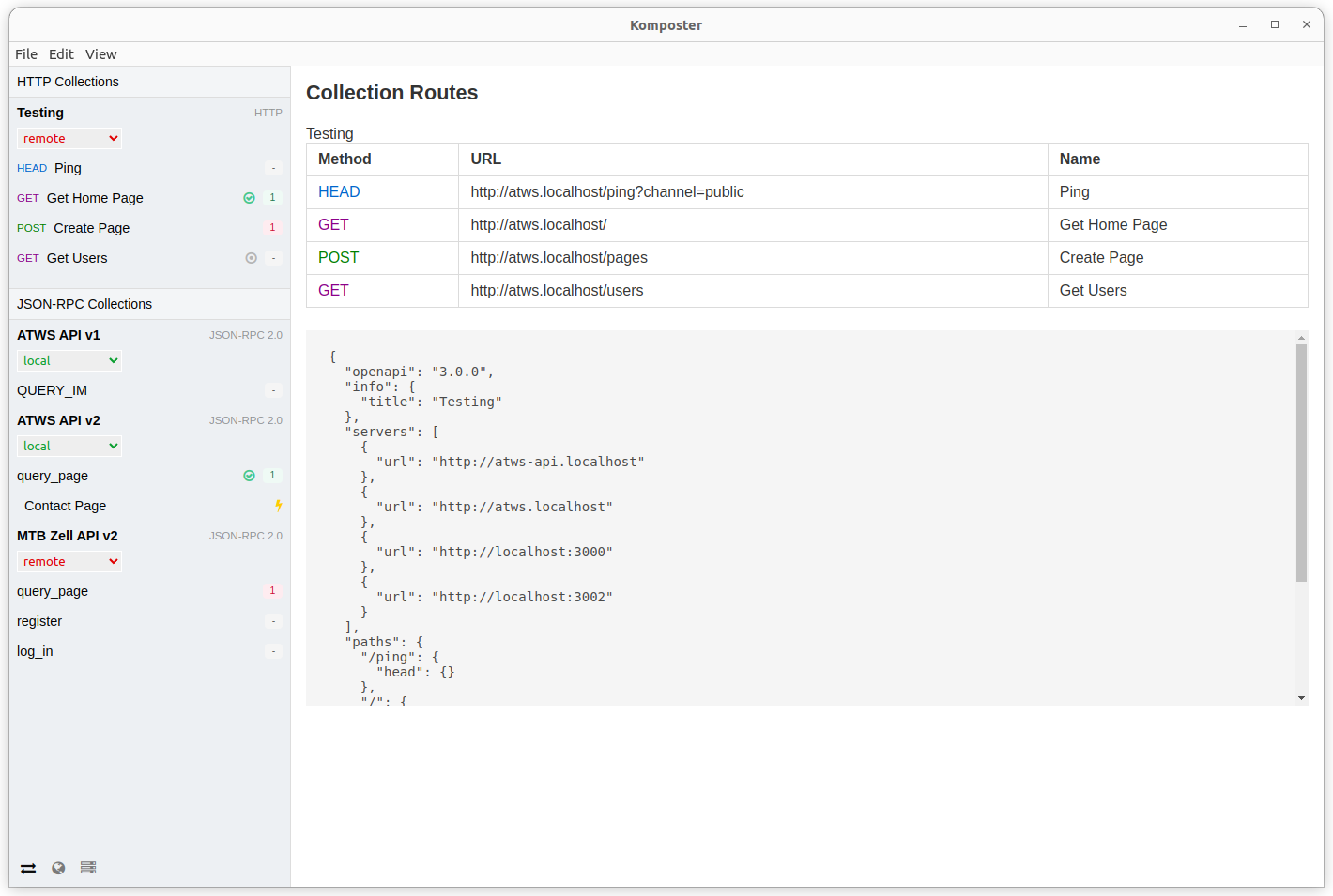
Task: Select the log_in method
Action: [x=150, y=651]
